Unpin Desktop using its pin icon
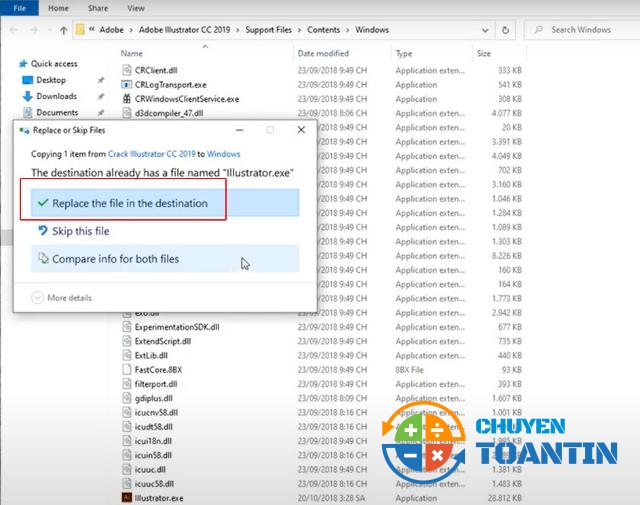Screen dimensions: 640x505 (x=100, y=80)
